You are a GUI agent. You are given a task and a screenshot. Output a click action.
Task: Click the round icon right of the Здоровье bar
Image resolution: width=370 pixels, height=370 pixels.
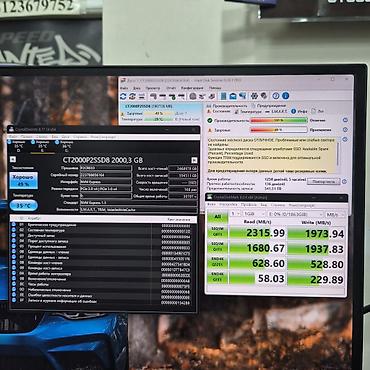(345, 130)
